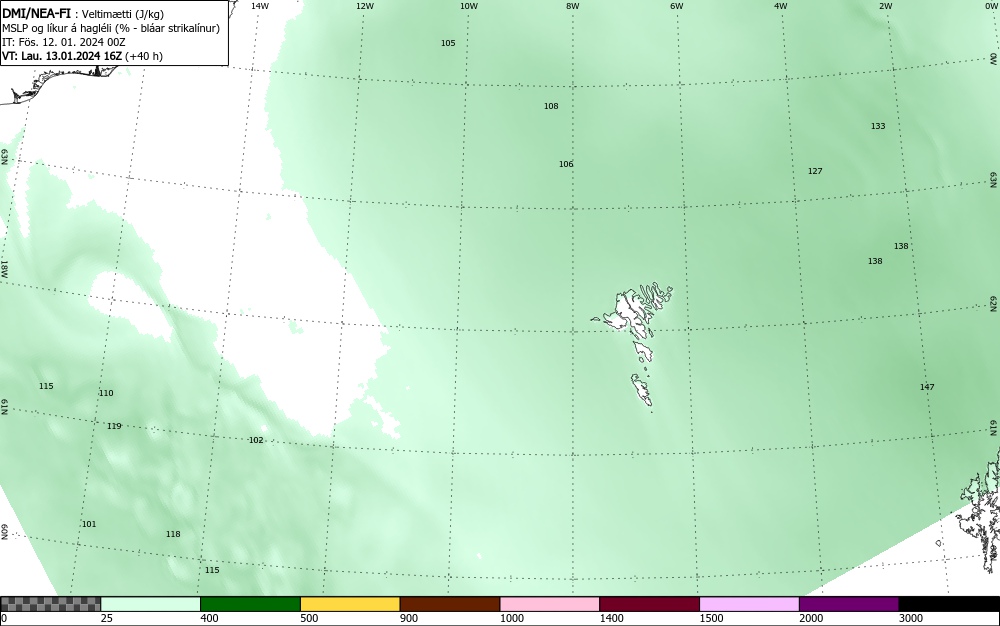Click the legend scale value 2000
The width and height of the screenshot is (1000, 626).
click(x=811, y=618)
